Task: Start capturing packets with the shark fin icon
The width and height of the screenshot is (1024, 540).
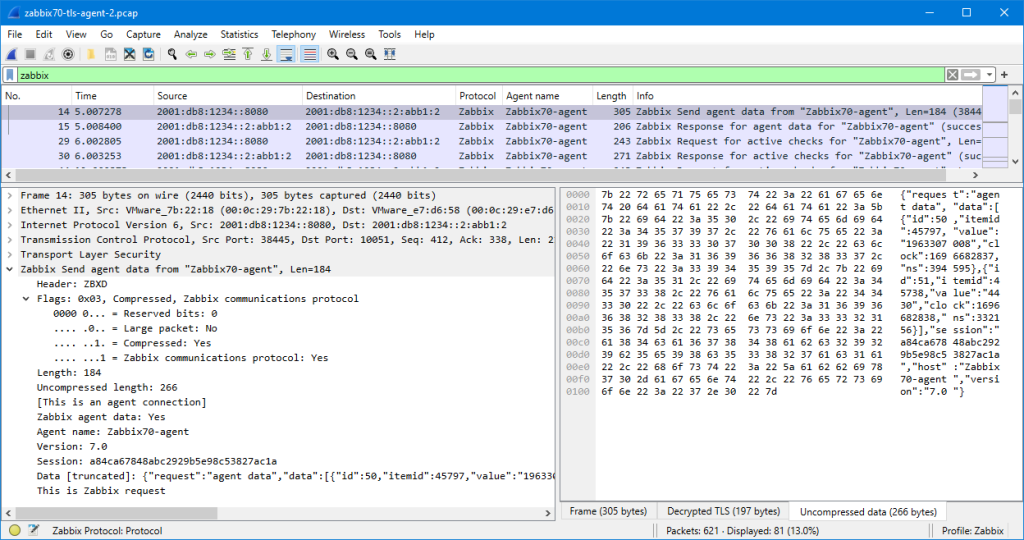Action: pyautogui.click(x=12, y=54)
